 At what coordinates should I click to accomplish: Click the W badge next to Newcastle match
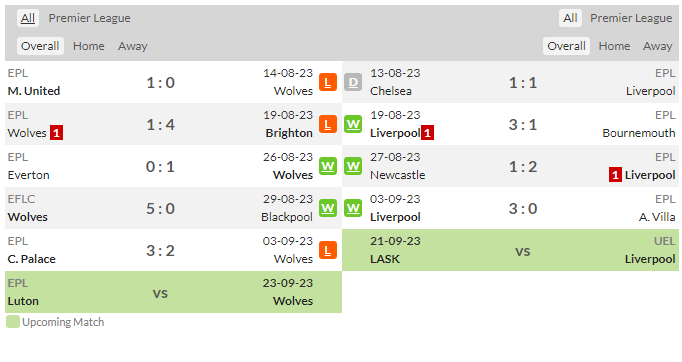tap(353, 166)
